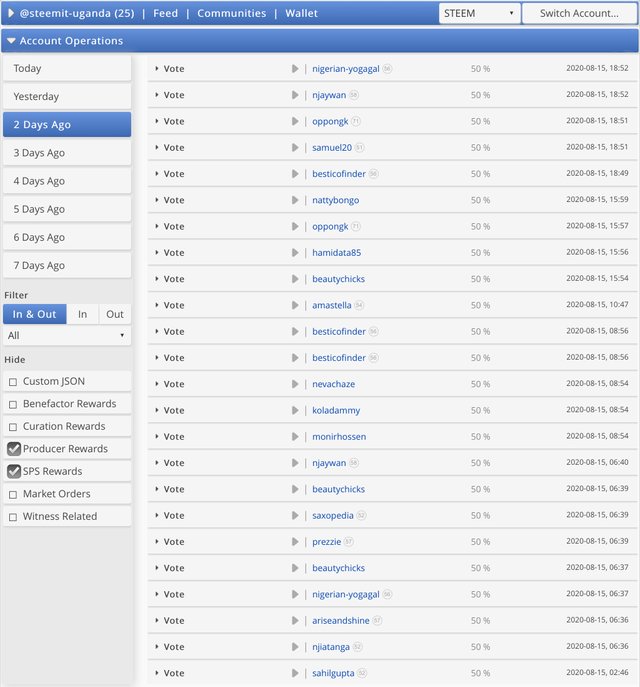
Task: Click the reputation badge next to amastella
Action: (x=359, y=305)
